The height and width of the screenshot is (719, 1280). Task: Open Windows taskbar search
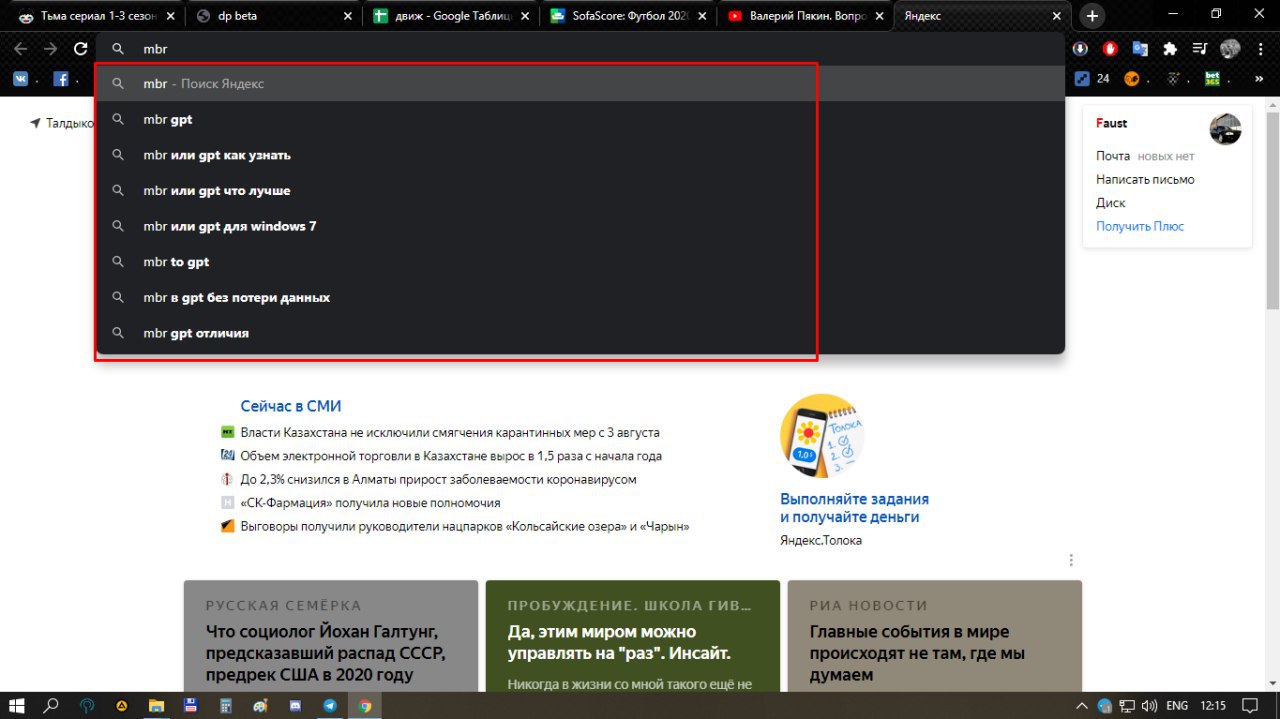52,705
